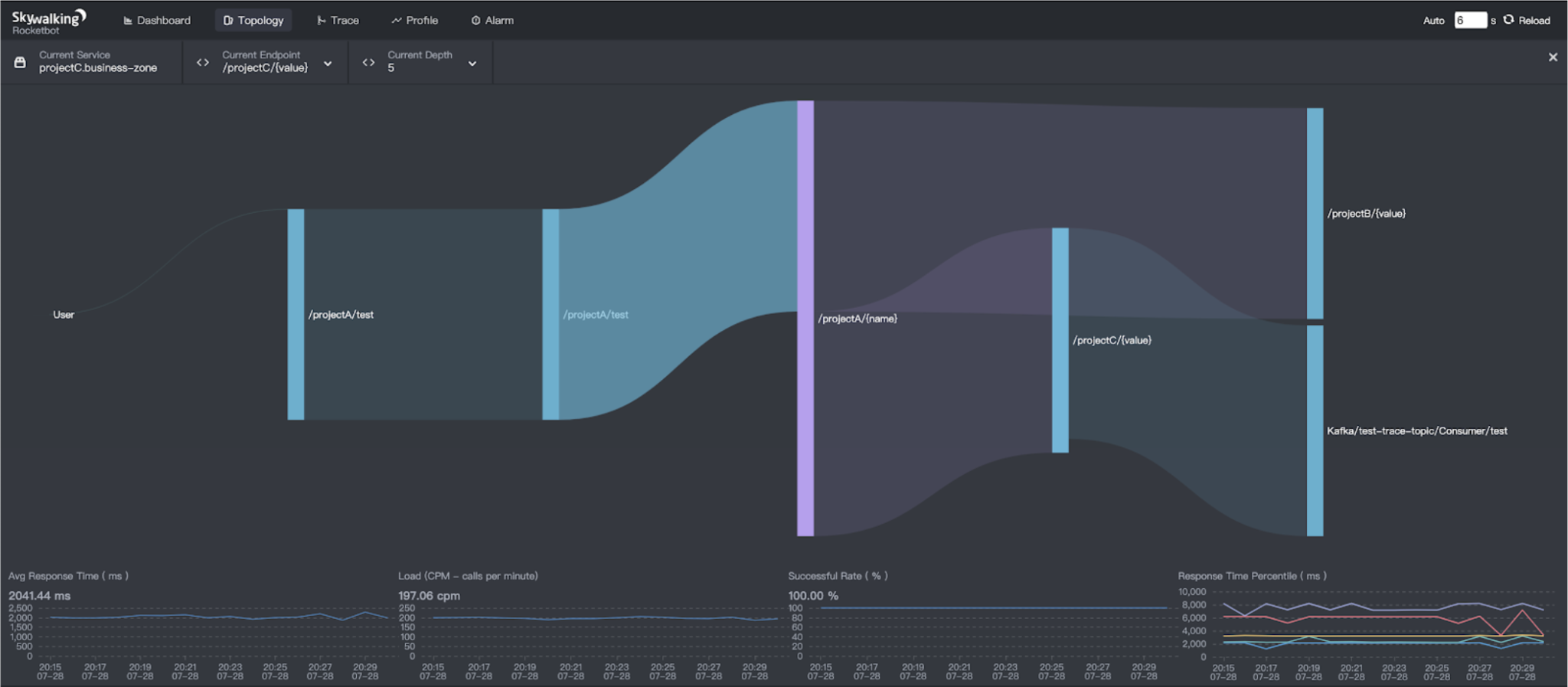The width and height of the screenshot is (1568, 687).
Task: Toggle the Auto refresh option
Action: point(1433,21)
